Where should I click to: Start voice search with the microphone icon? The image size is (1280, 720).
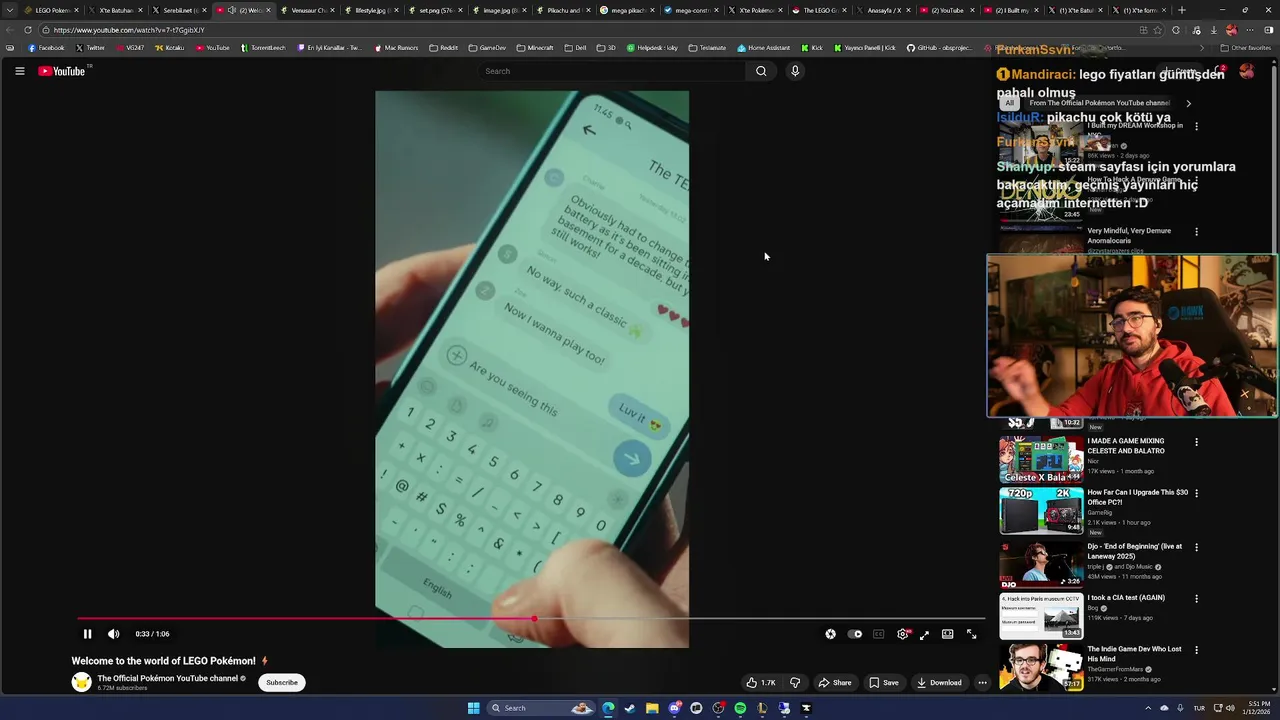click(795, 71)
